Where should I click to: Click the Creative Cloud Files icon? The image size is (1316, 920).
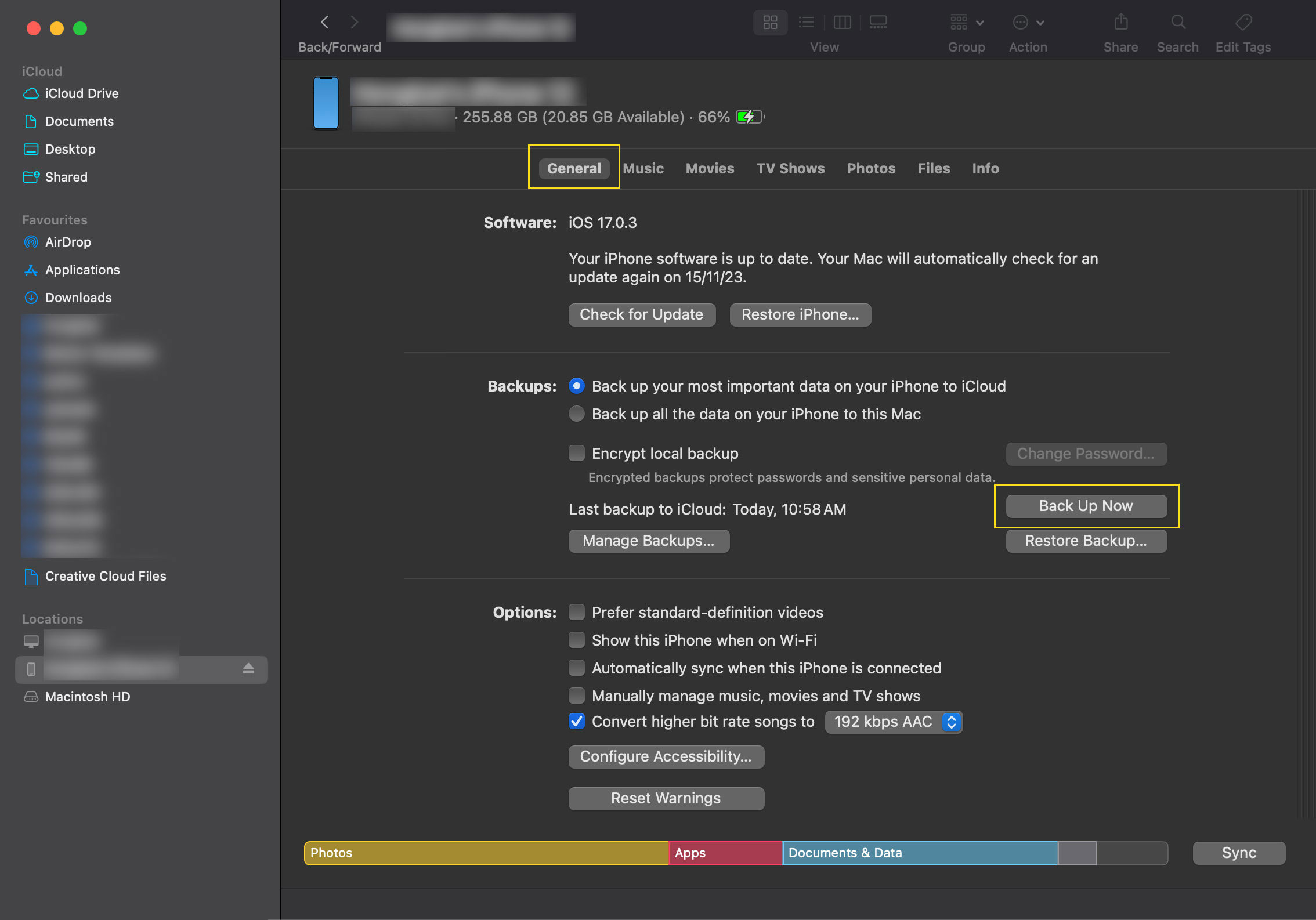[x=30, y=575]
